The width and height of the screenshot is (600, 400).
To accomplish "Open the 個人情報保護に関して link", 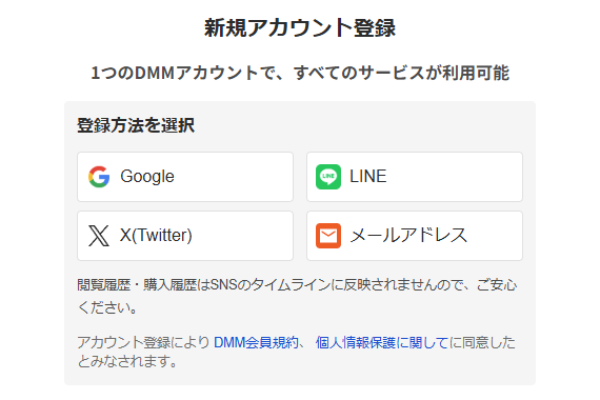I will tap(381, 343).
